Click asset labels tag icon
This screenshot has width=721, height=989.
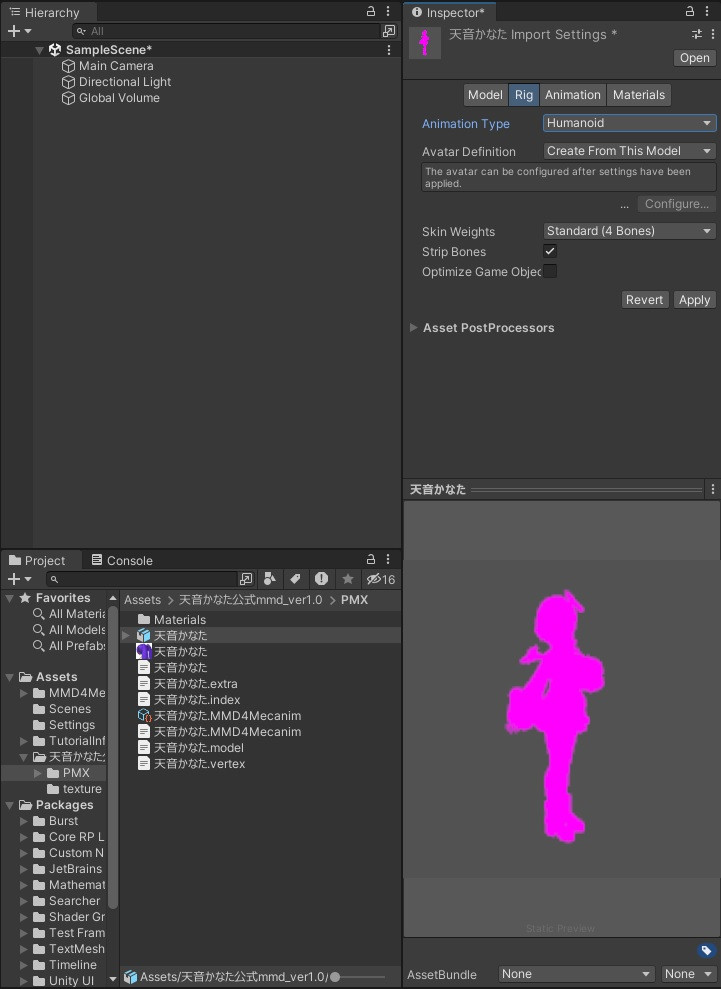click(706, 950)
